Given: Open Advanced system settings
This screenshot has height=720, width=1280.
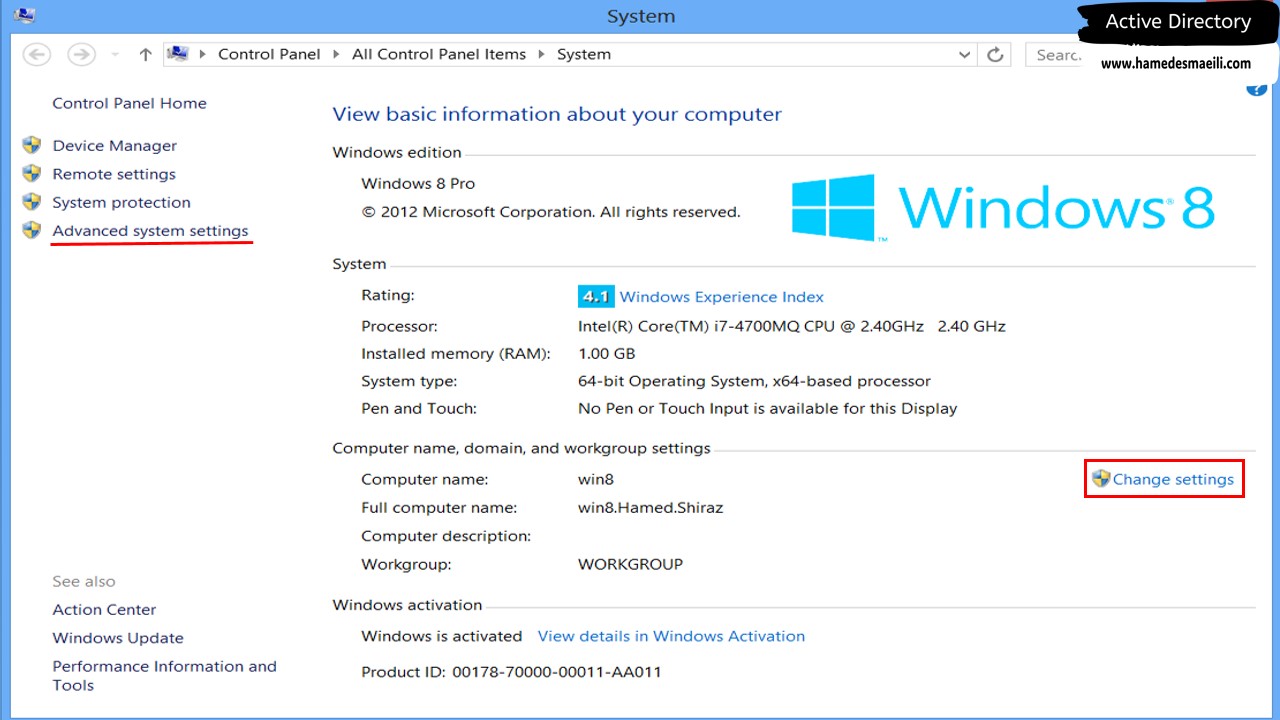Looking at the screenshot, I should tap(150, 231).
